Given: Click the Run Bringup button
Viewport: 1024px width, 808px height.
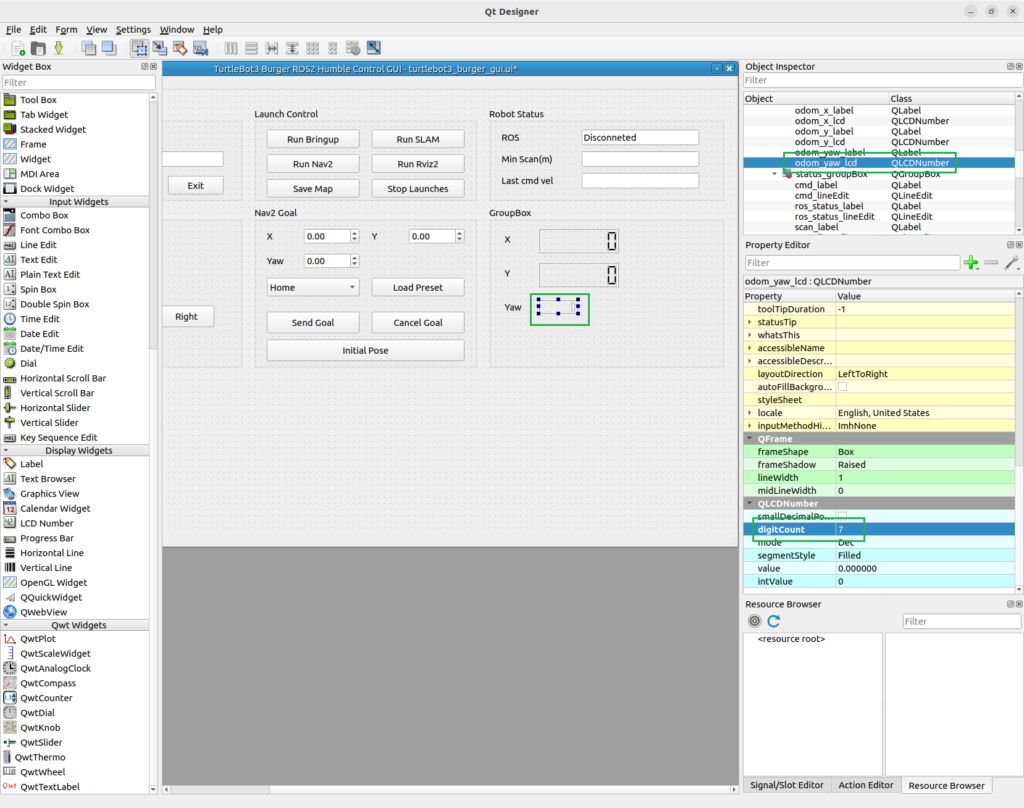Looking at the screenshot, I should [313, 139].
